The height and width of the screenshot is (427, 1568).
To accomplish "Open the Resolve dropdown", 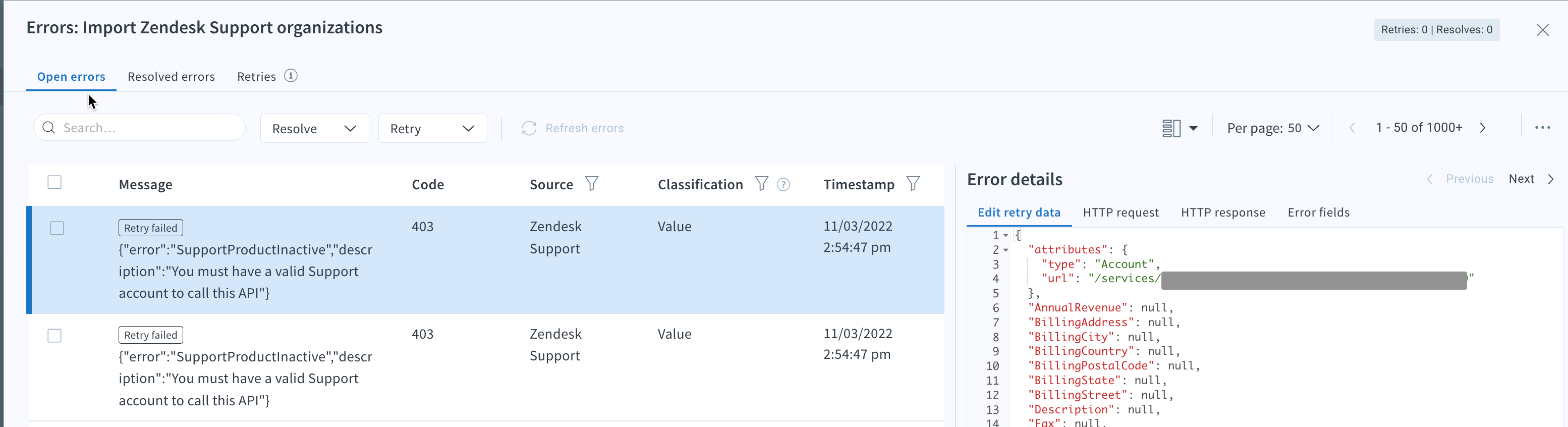I will [x=315, y=129].
